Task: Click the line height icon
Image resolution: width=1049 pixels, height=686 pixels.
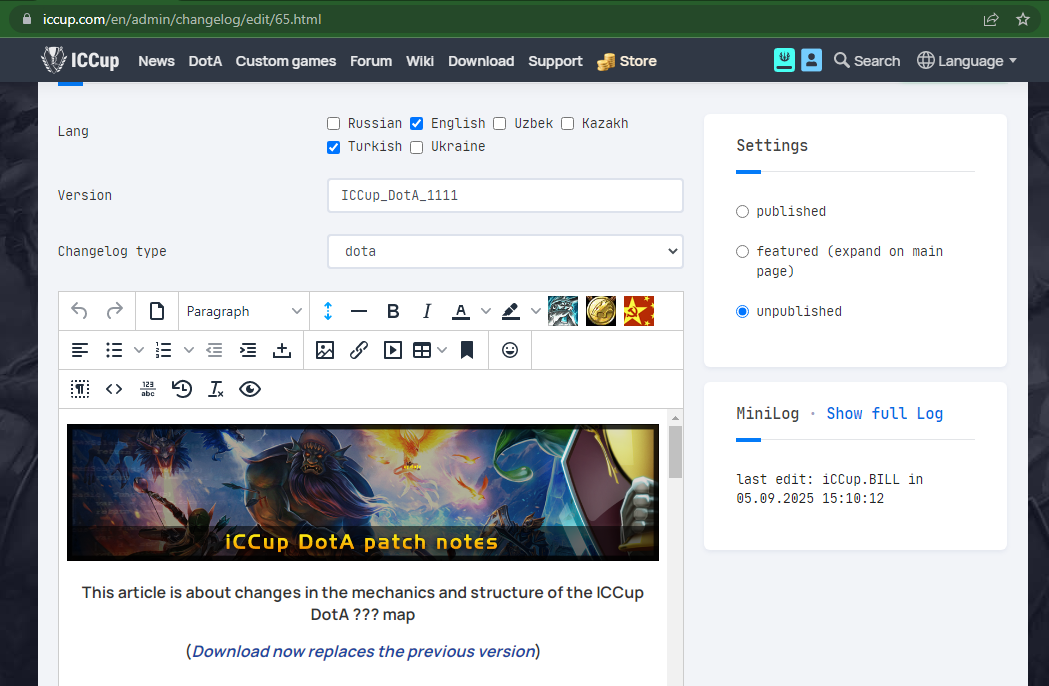Action: point(328,311)
